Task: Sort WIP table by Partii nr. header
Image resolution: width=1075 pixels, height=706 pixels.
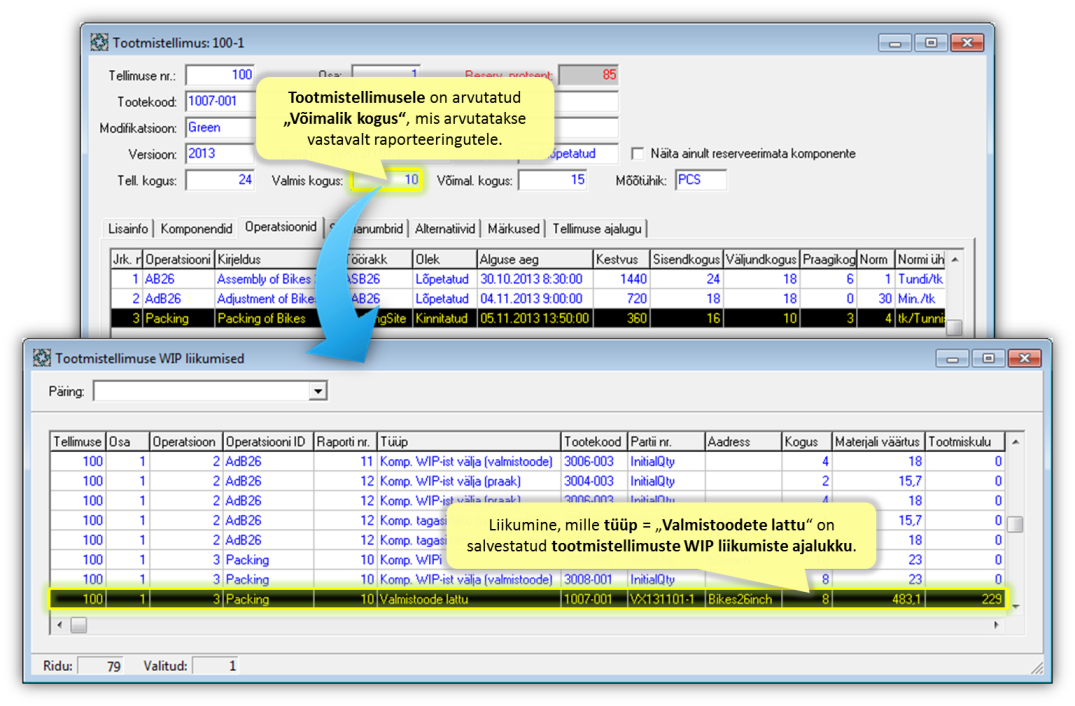Action: click(x=666, y=442)
